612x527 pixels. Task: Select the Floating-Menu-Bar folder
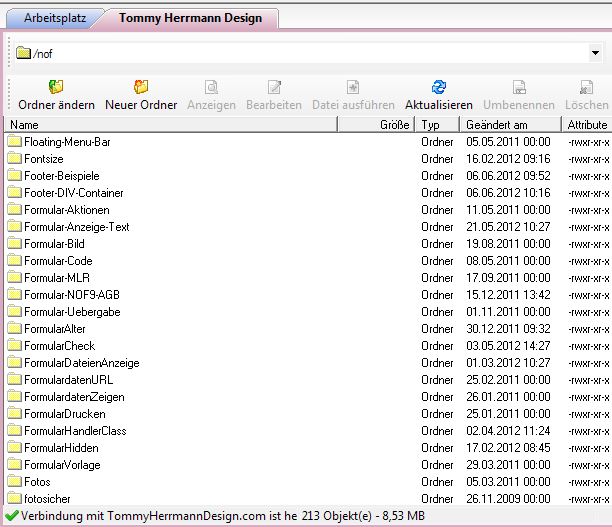pos(67,142)
